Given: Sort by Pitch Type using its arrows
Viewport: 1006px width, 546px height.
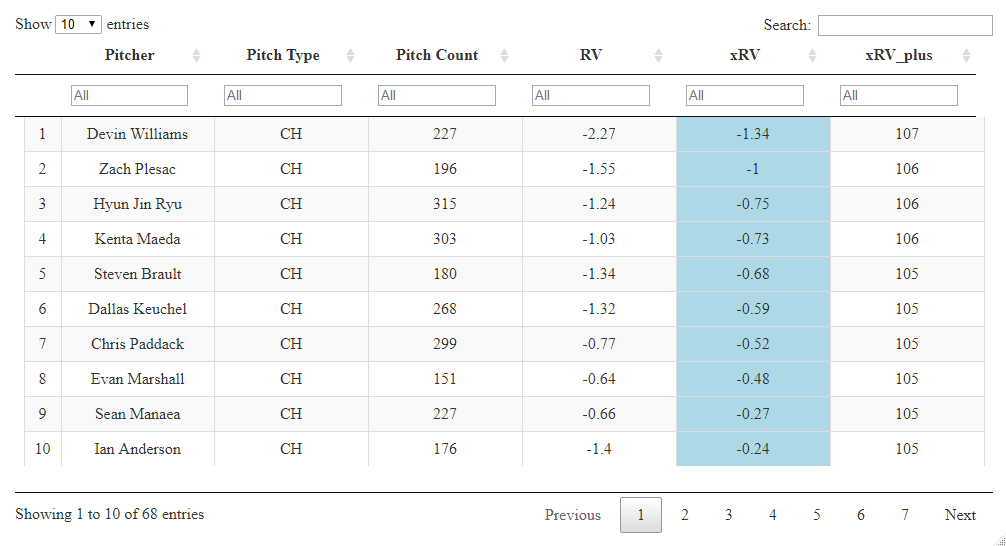Looking at the screenshot, I should (x=350, y=56).
